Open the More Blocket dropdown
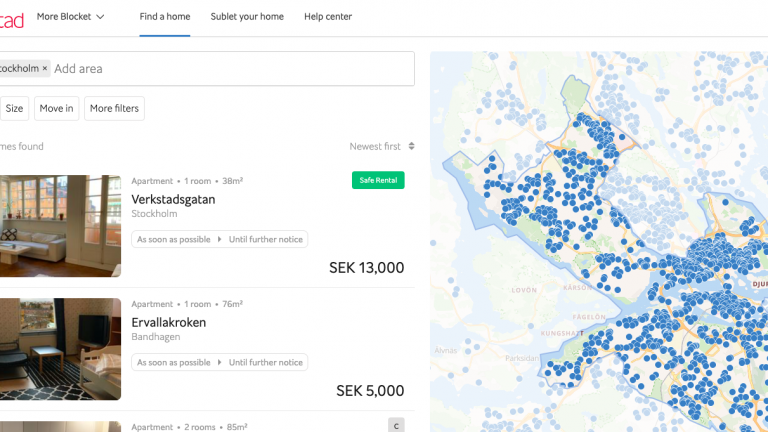768x432 pixels. click(x=71, y=17)
